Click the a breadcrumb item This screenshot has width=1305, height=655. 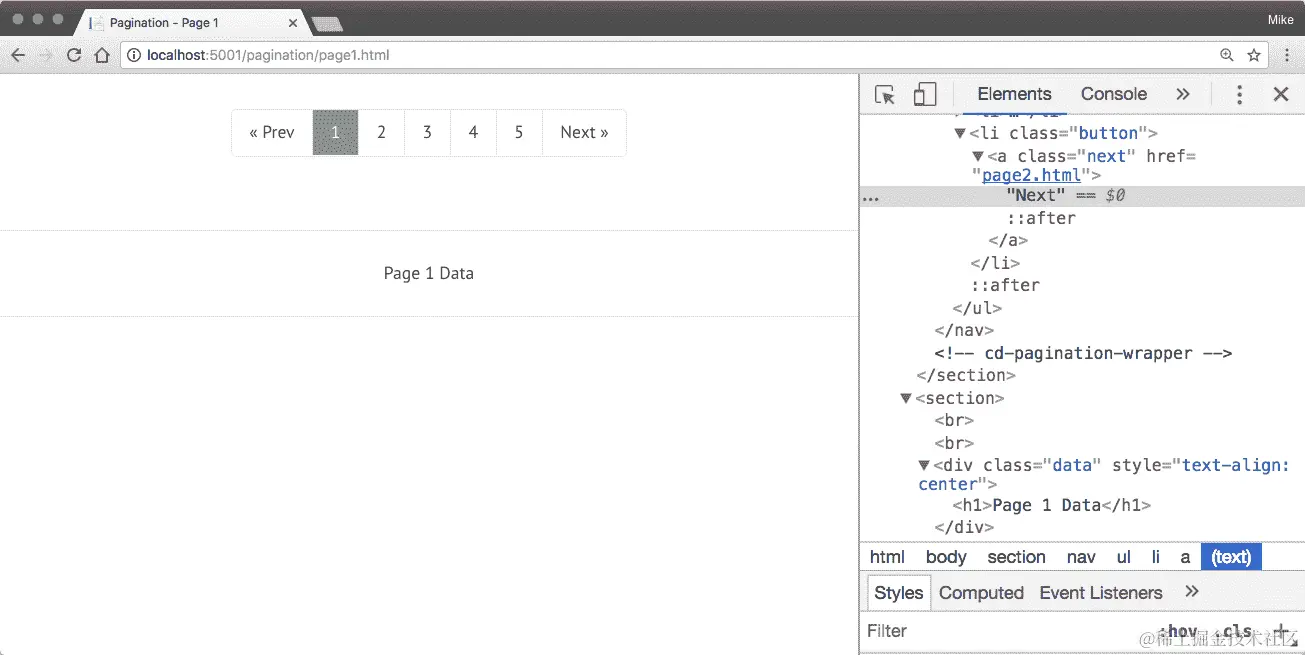pyautogui.click(x=1185, y=557)
